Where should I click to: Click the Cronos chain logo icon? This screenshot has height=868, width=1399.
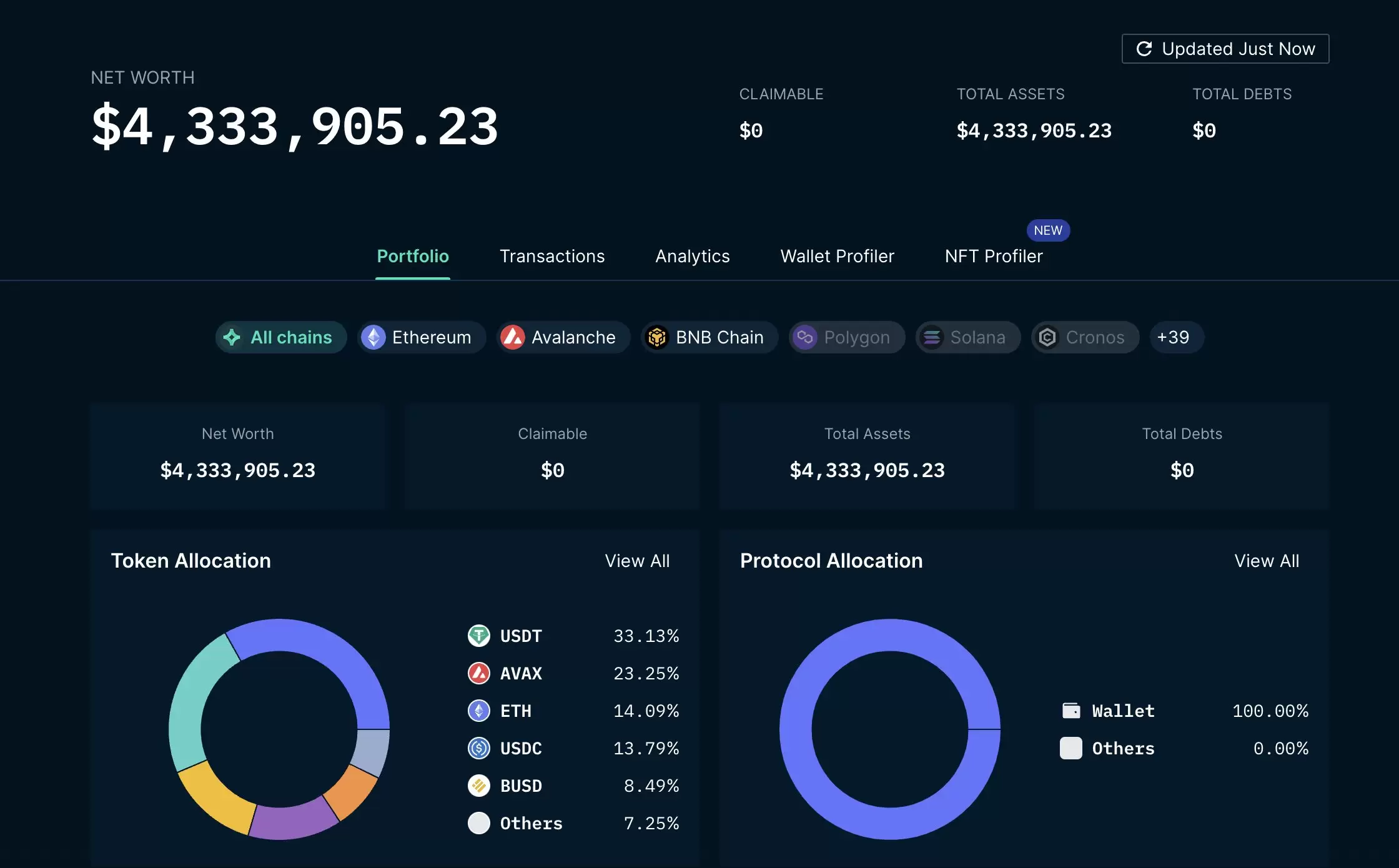1047,337
